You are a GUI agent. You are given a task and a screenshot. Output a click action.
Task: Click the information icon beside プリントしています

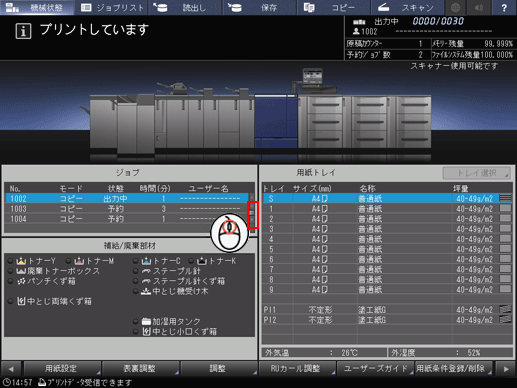coord(23,31)
